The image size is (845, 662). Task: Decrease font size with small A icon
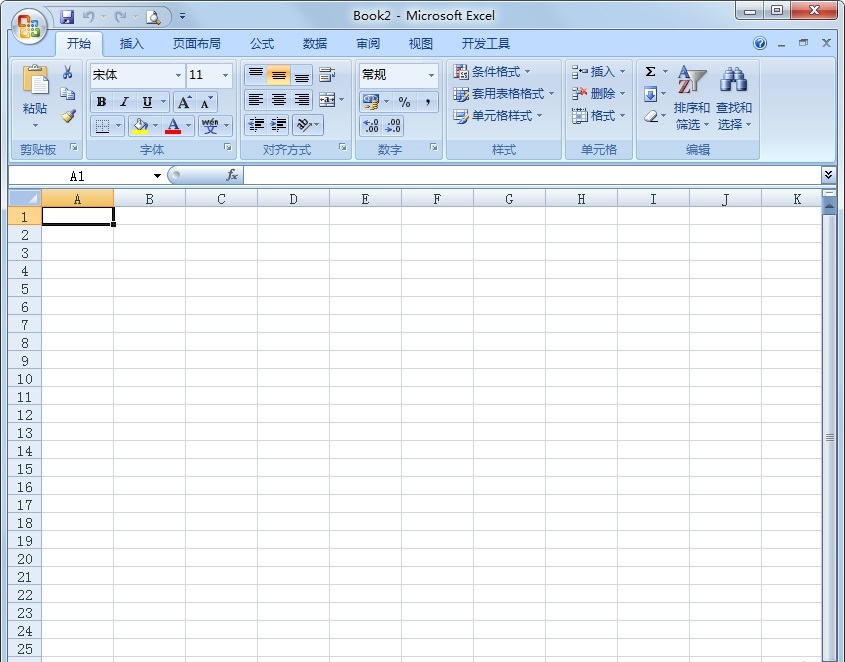(206, 101)
